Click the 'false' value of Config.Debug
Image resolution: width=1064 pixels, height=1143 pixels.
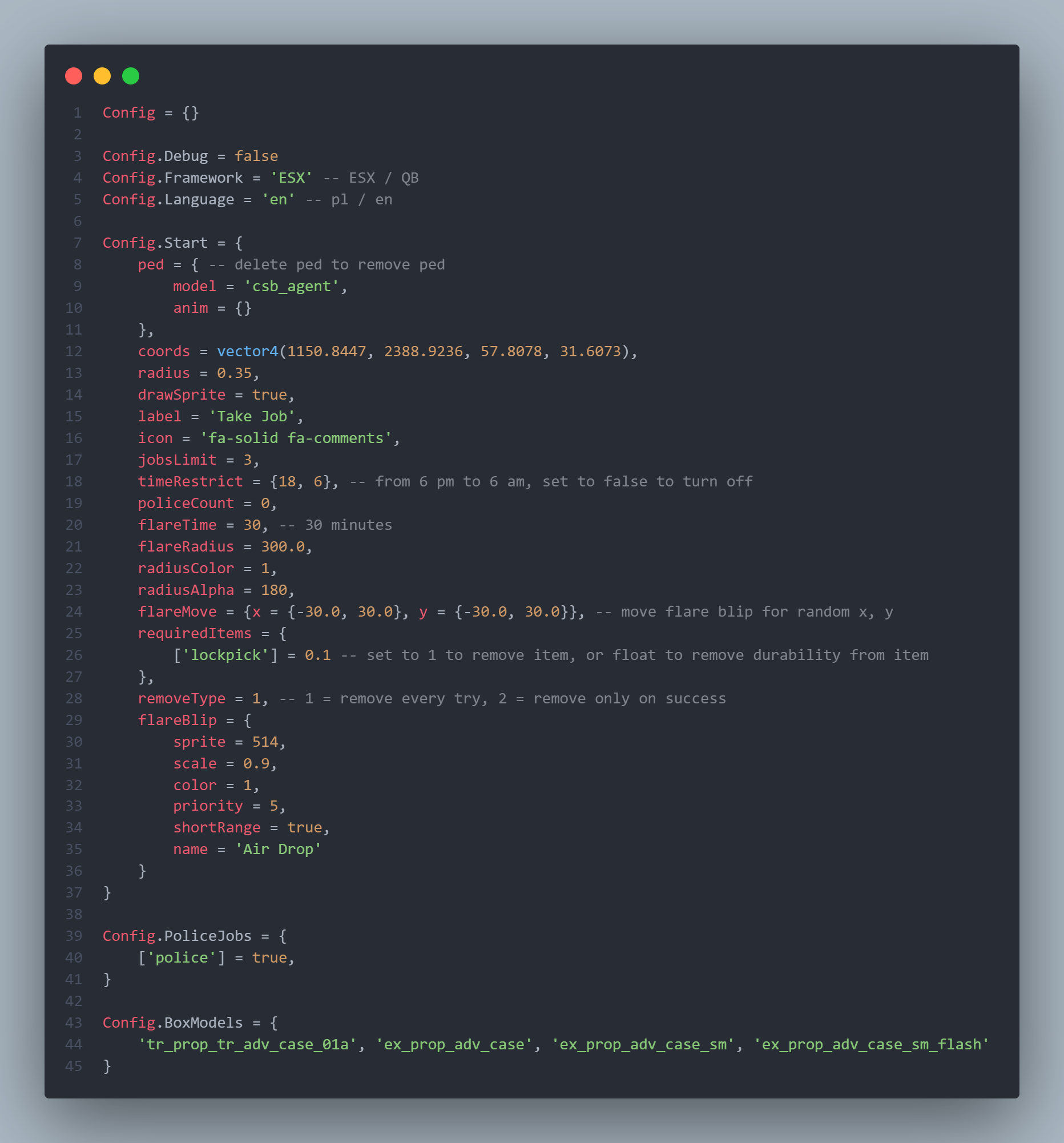256,156
